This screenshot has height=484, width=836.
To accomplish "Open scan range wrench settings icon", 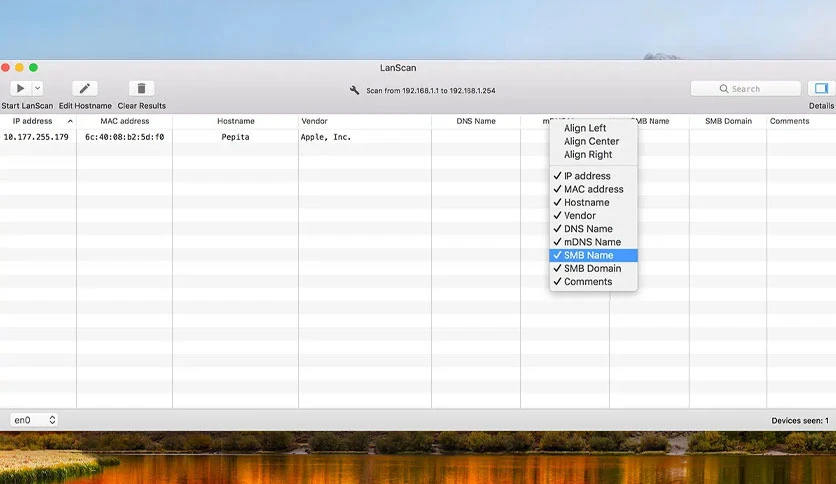I will pos(355,90).
